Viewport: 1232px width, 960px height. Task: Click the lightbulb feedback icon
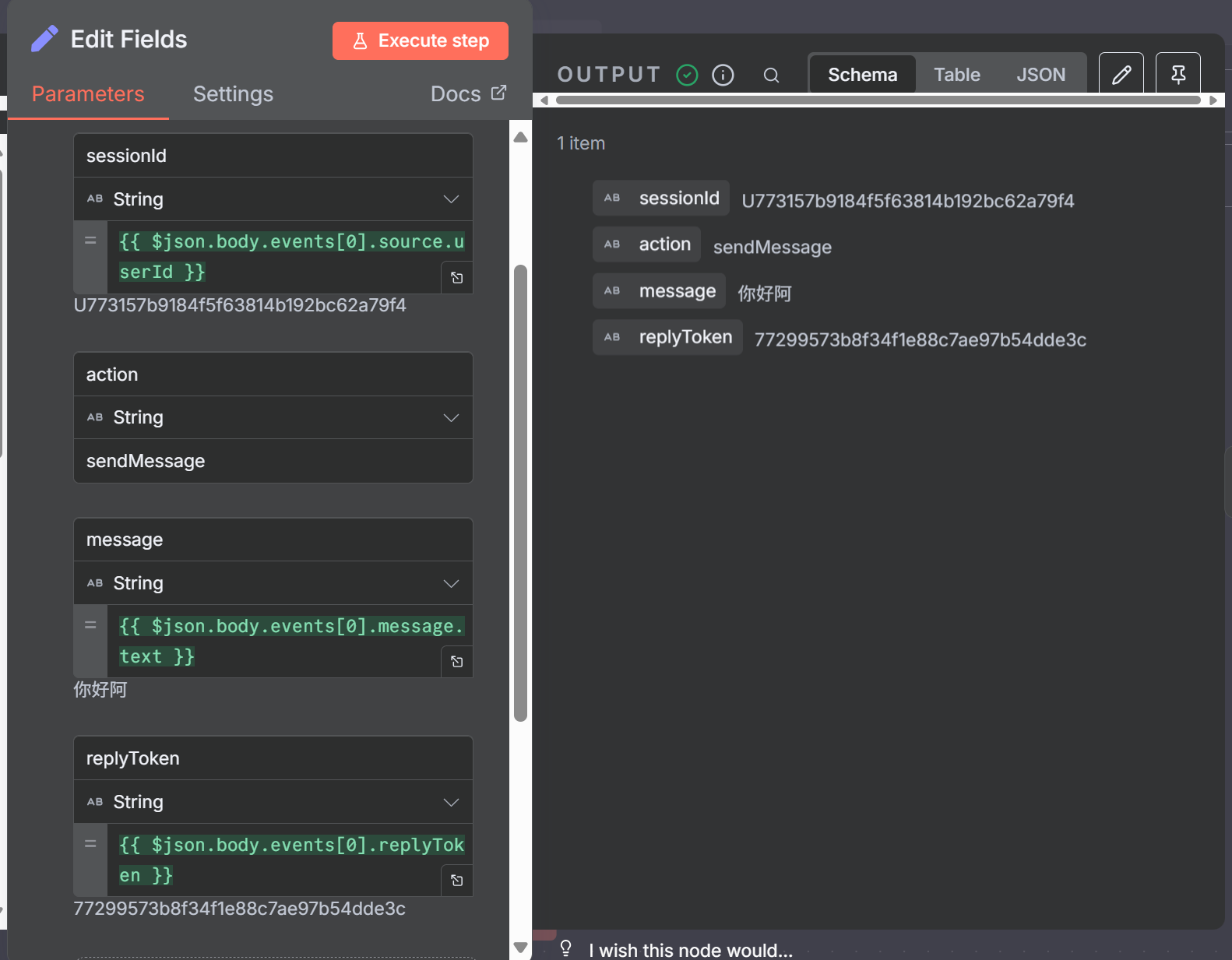point(566,948)
